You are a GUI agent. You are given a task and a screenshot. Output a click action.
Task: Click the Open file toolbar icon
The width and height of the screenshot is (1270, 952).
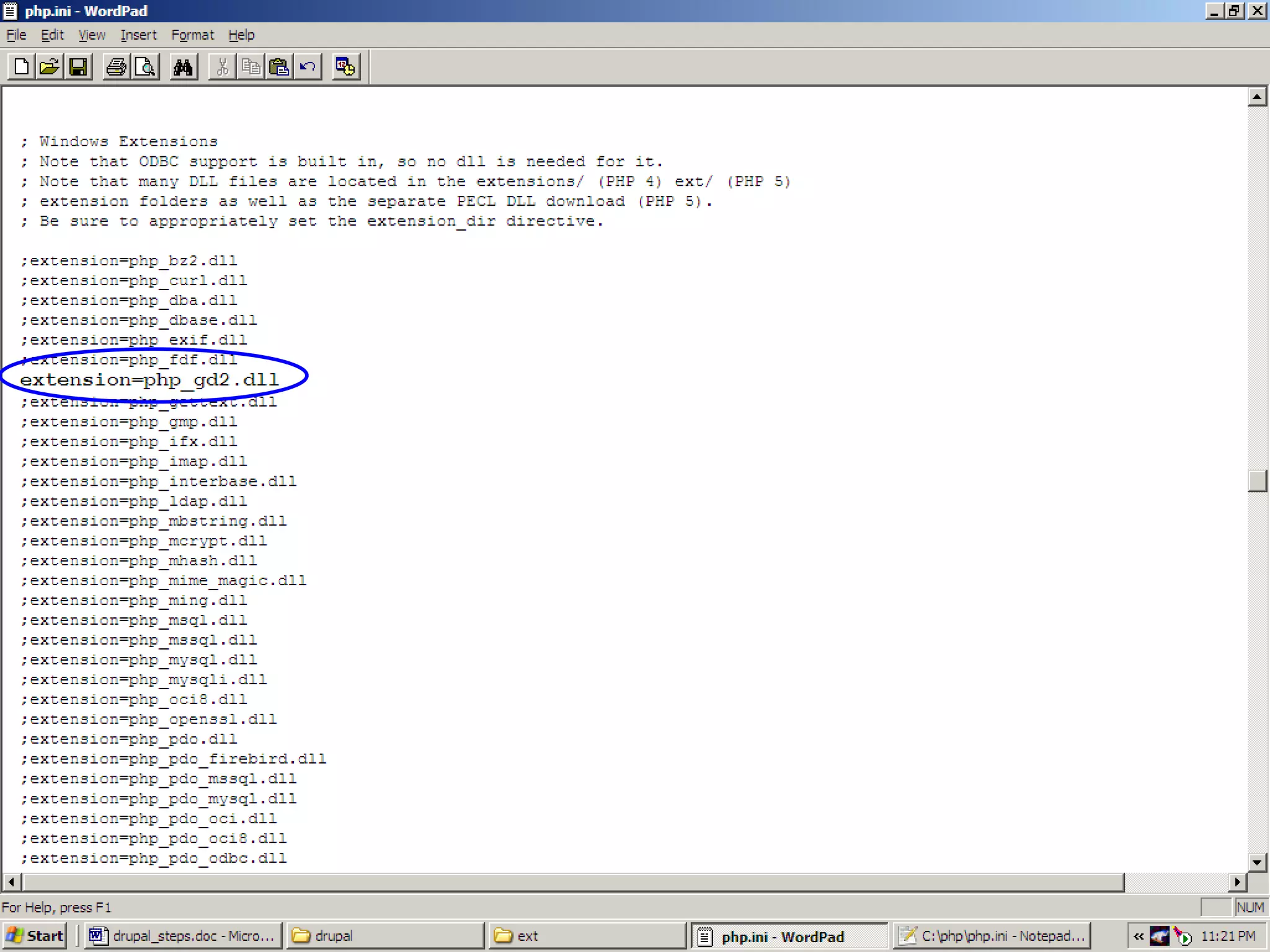50,66
